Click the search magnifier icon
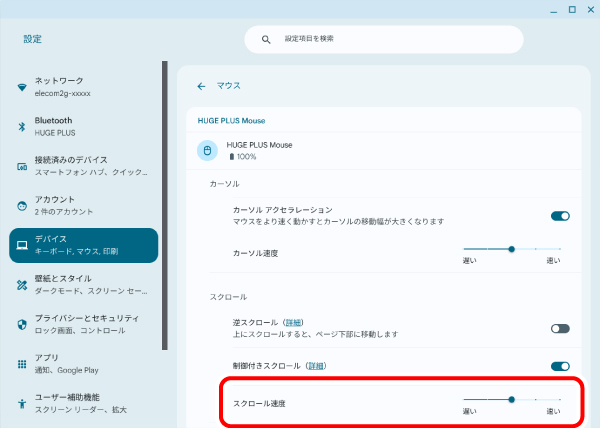The height and width of the screenshot is (428, 600). point(266,39)
